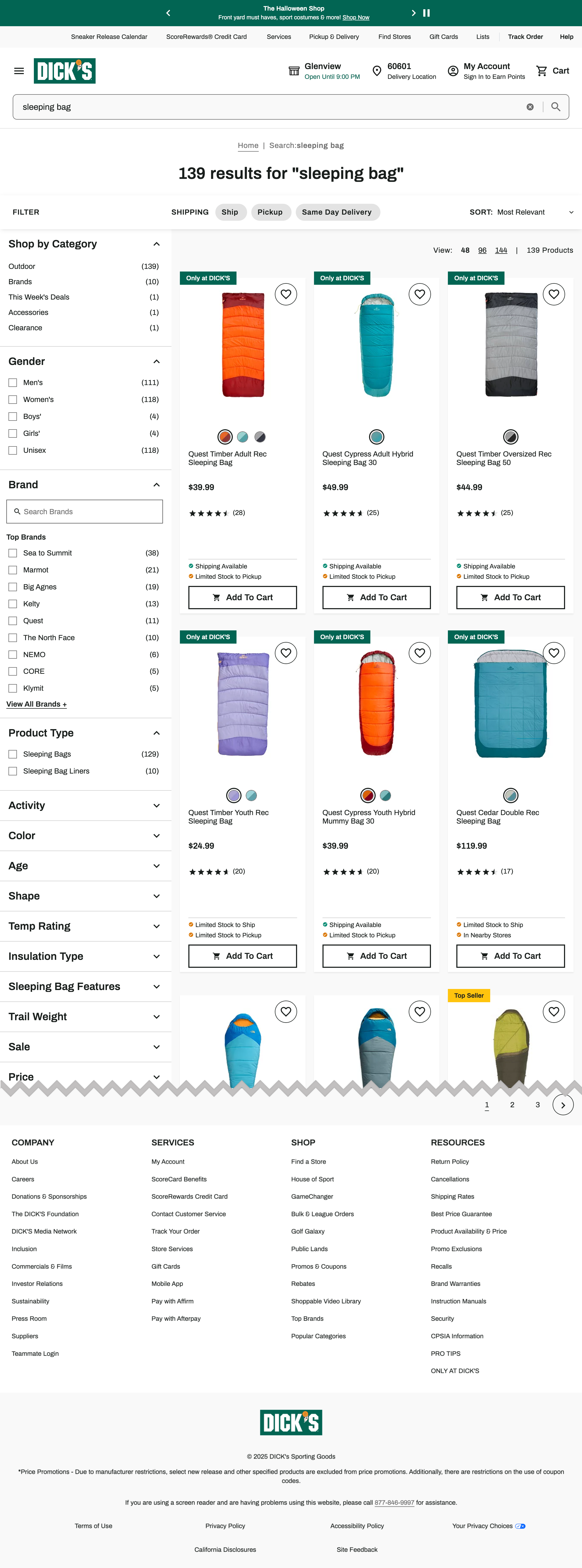Click the shopping cart icon
The height and width of the screenshot is (1568, 582).
541,71
